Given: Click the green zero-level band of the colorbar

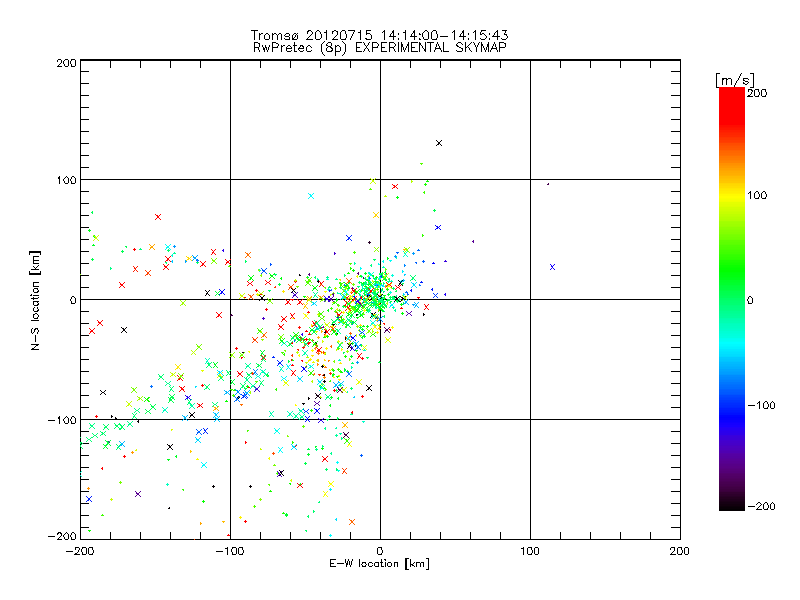Looking at the screenshot, I should click(x=732, y=300).
